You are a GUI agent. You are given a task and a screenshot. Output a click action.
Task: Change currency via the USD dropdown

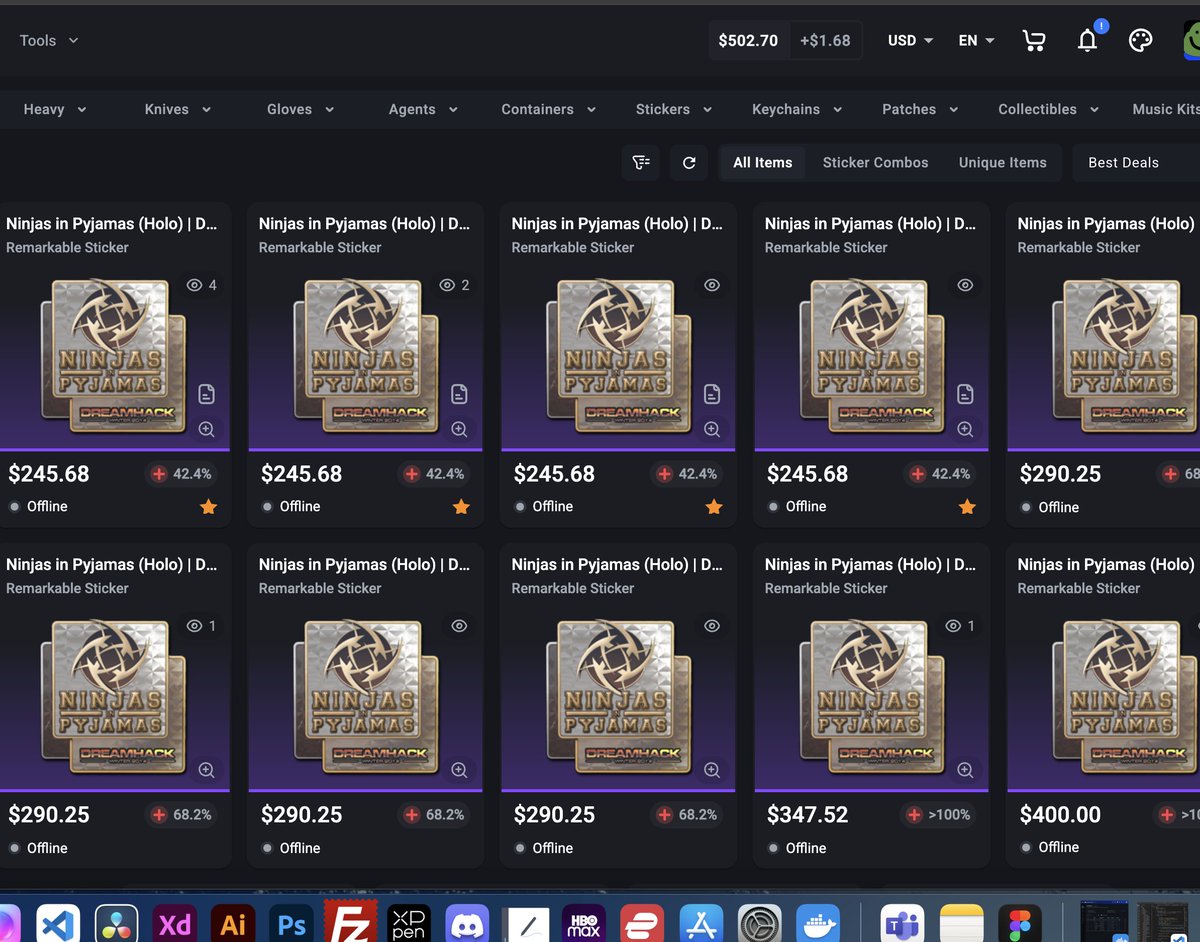(908, 40)
